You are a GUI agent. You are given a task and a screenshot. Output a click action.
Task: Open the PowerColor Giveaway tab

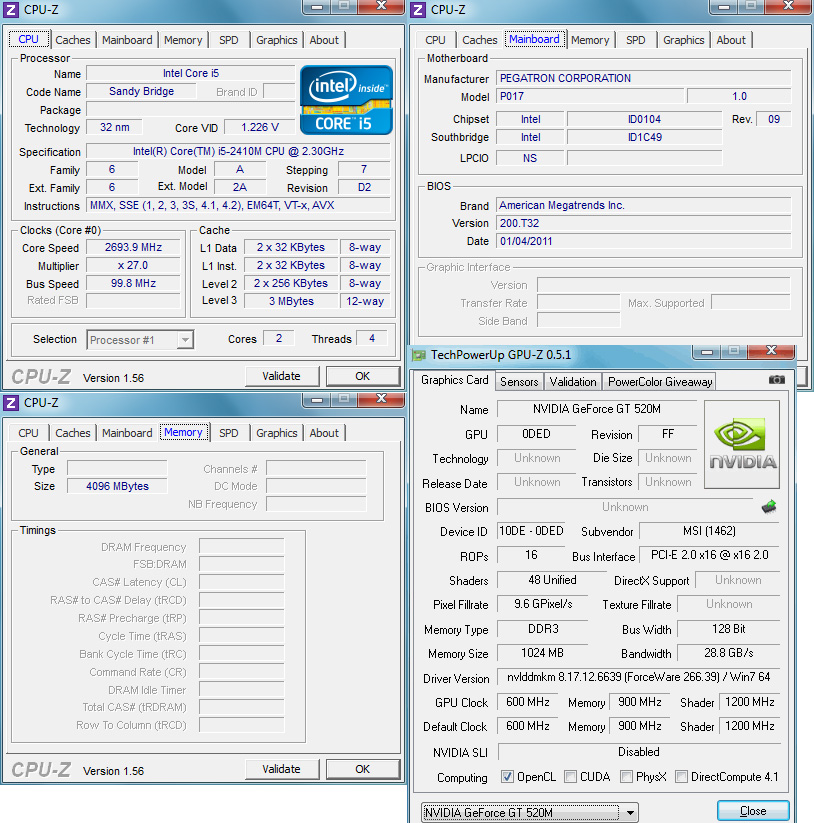[663, 381]
